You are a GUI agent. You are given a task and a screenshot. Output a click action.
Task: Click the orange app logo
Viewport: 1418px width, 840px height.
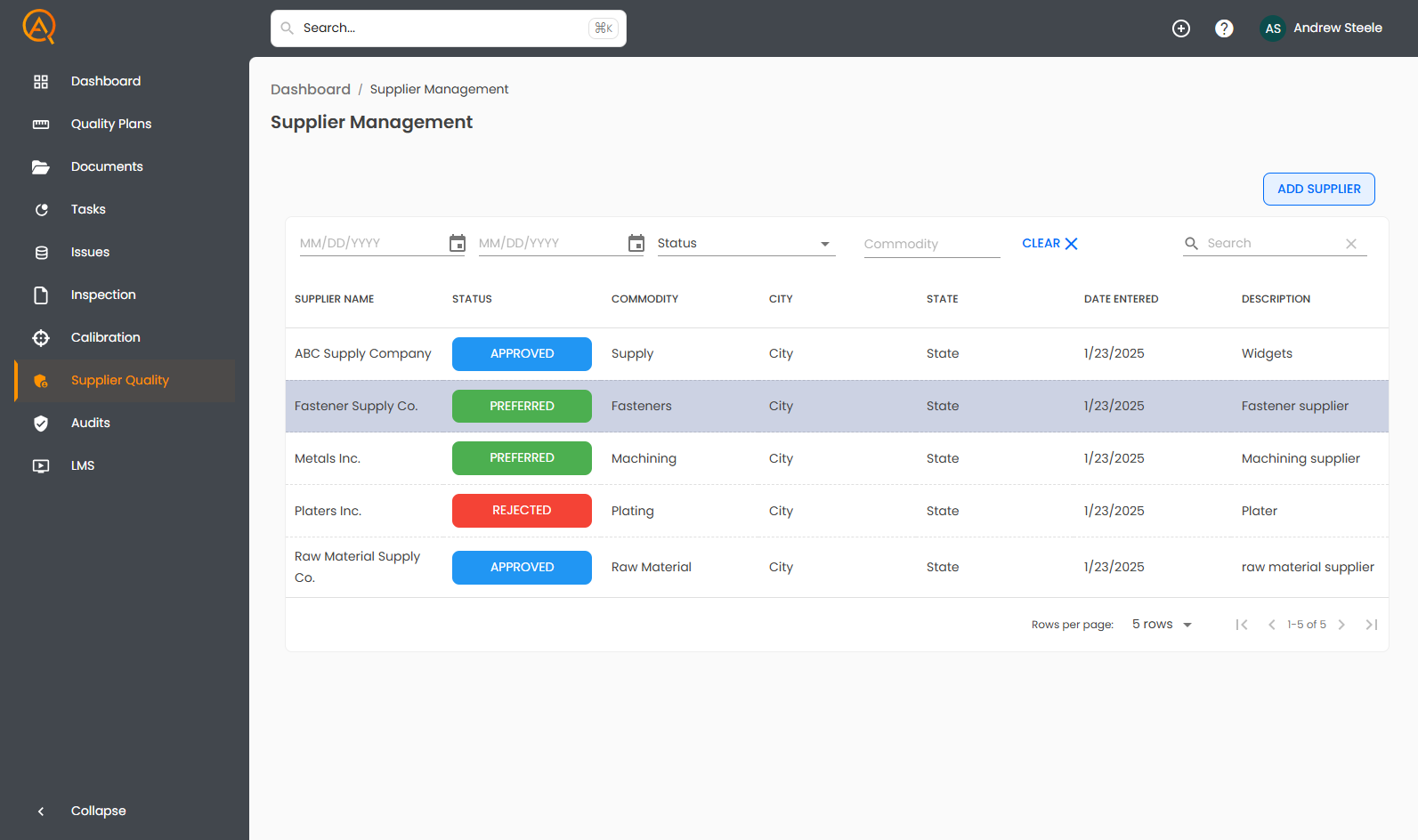[x=39, y=27]
